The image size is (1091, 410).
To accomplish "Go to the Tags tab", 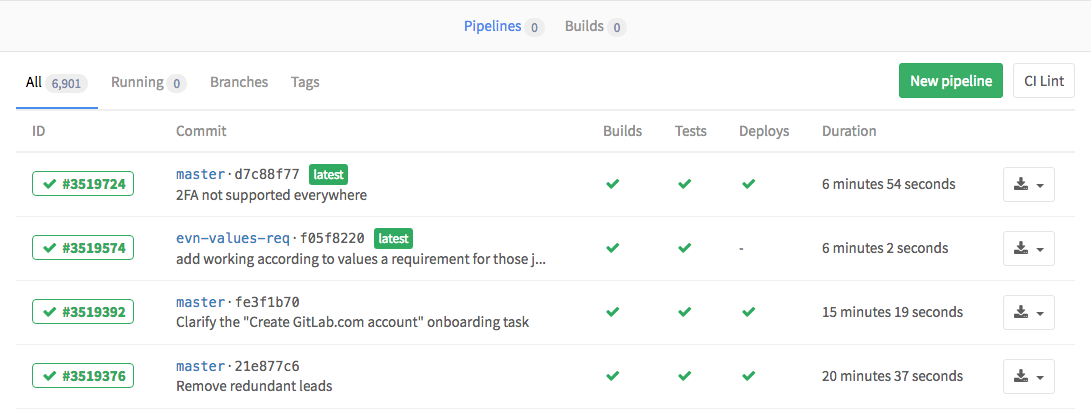I will point(305,82).
